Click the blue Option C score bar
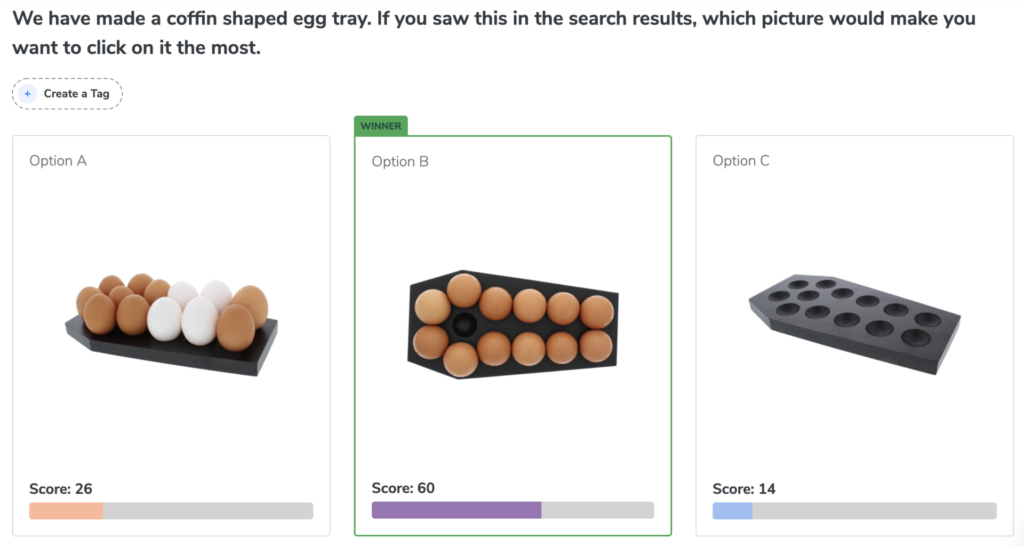1024x547 pixels. click(x=732, y=511)
